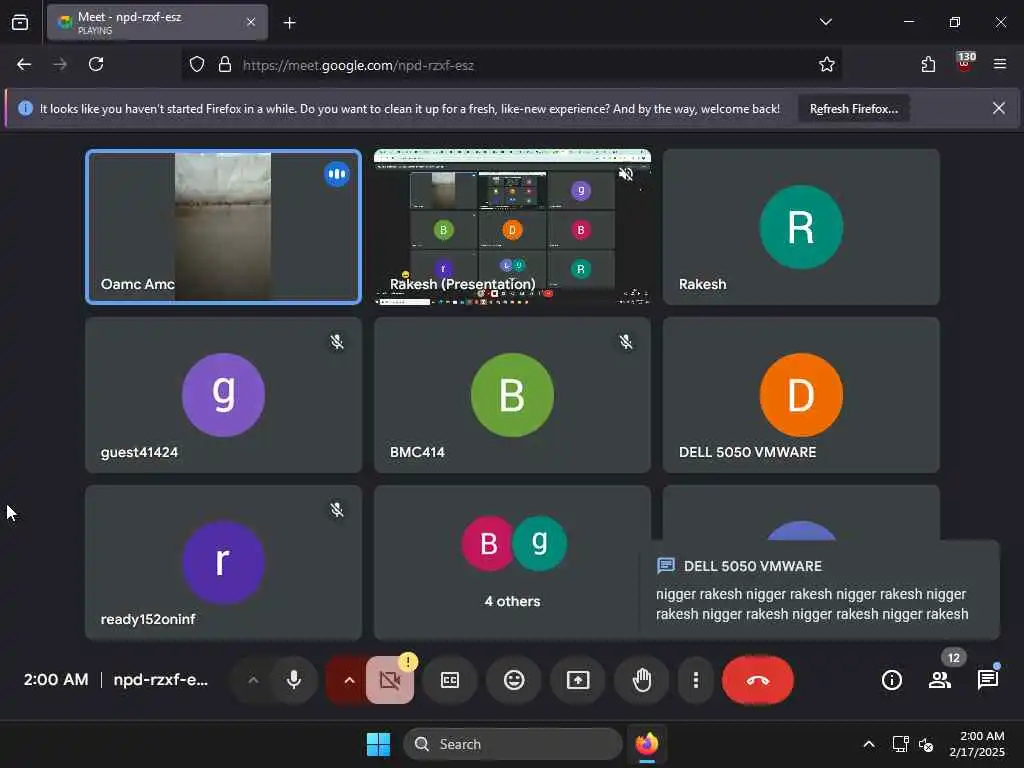Viewport: 1024px width, 768px height.
Task: Click the extension icon with 130 badge
Action: click(965, 63)
